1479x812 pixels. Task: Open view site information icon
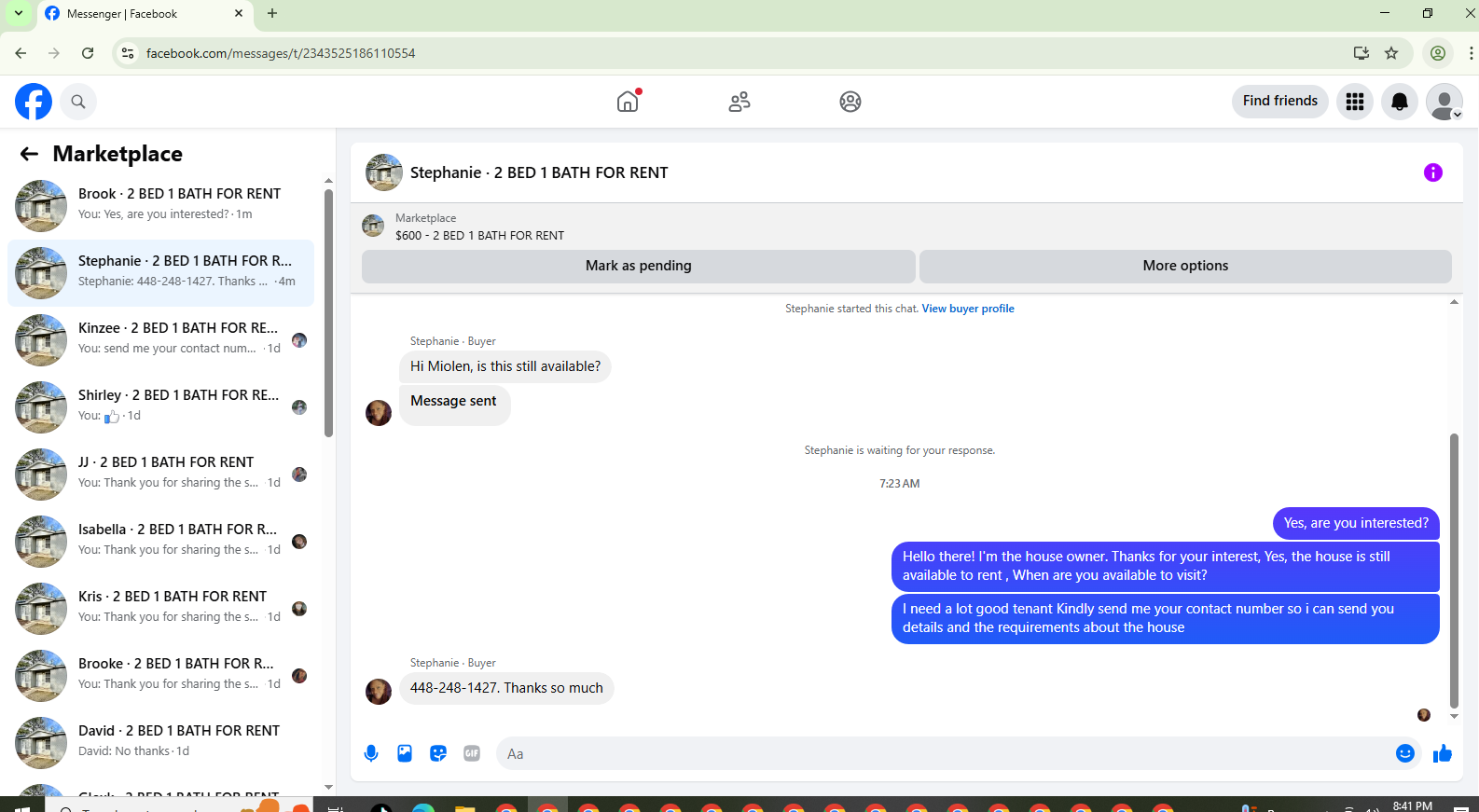(129, 53)
